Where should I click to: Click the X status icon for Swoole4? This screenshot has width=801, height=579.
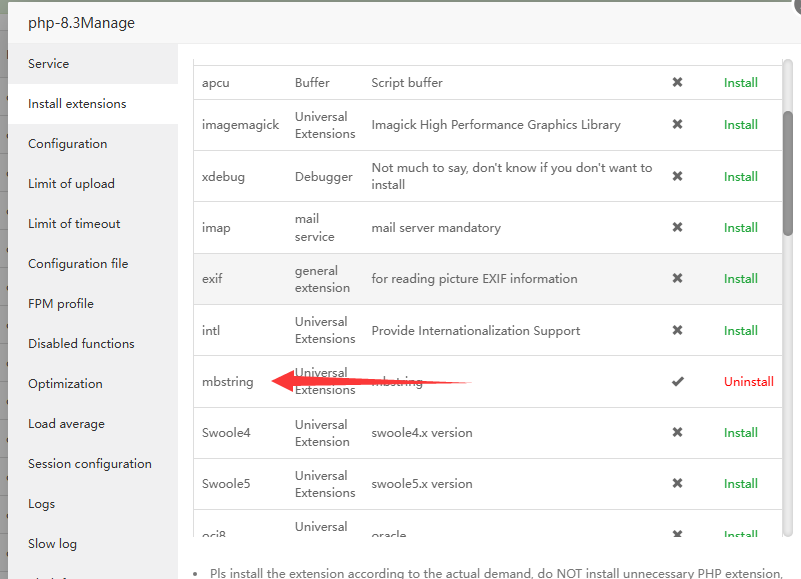pyautogui.click(x=677, y=433)
